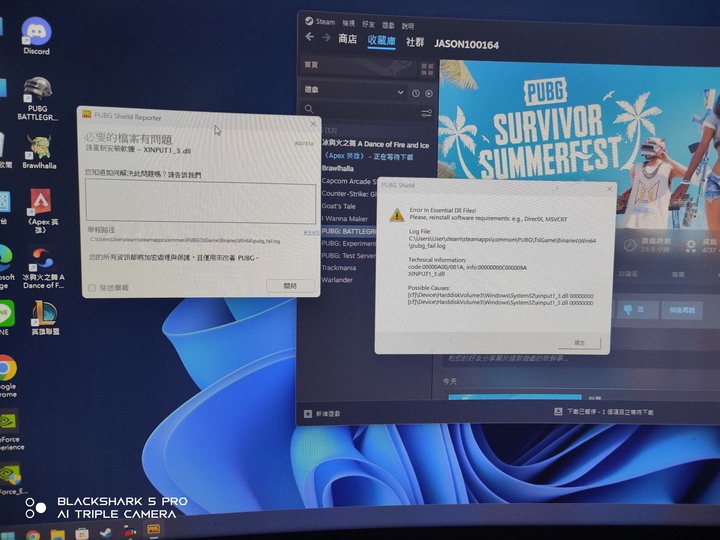Click the downloads icon in Steam bottom bar
Viewport: 720px width, 540px height.
coord(558,411)
